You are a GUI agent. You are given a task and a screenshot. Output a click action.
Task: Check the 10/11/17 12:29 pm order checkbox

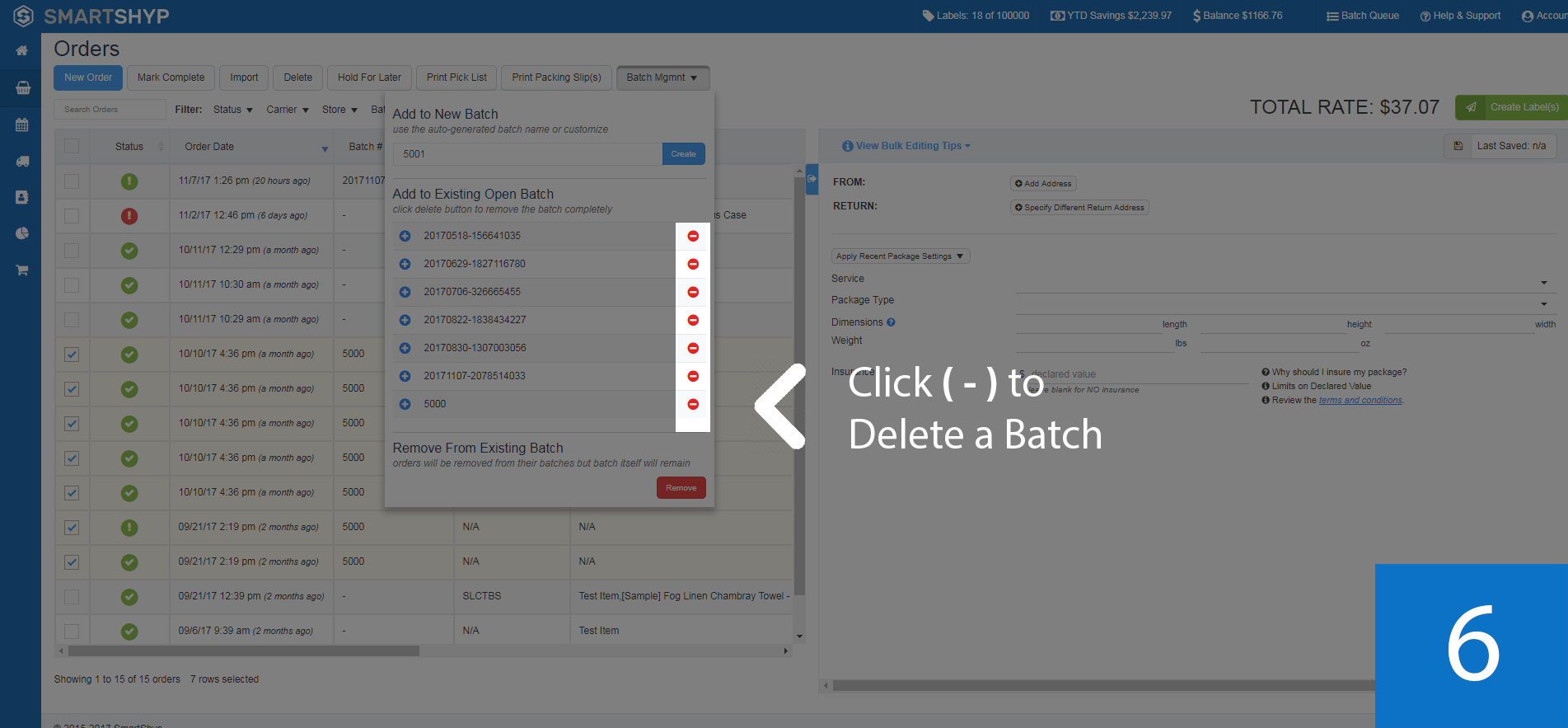click(72, 251)
